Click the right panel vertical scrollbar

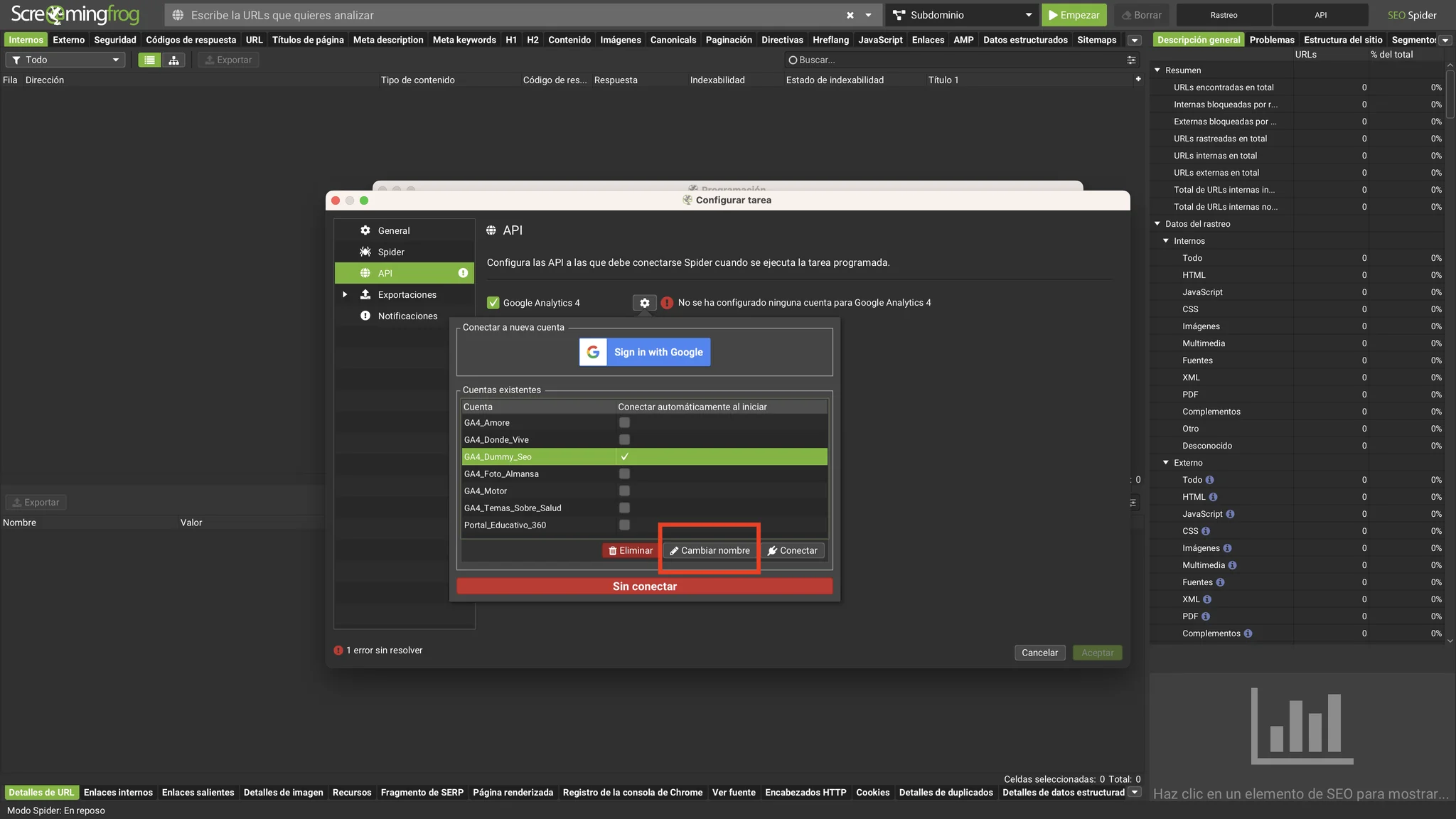pyautogui.click(x=1450, y=92)
